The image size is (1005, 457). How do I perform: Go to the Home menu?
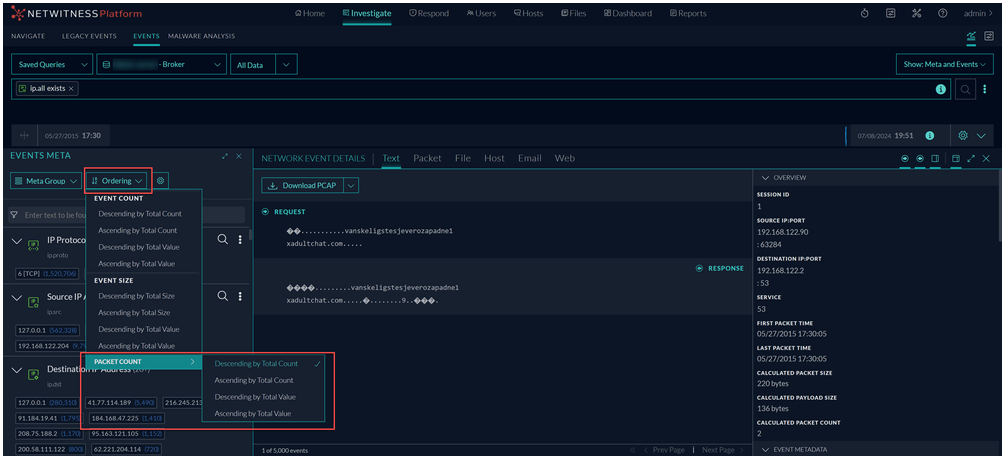(x=310, y=13)
